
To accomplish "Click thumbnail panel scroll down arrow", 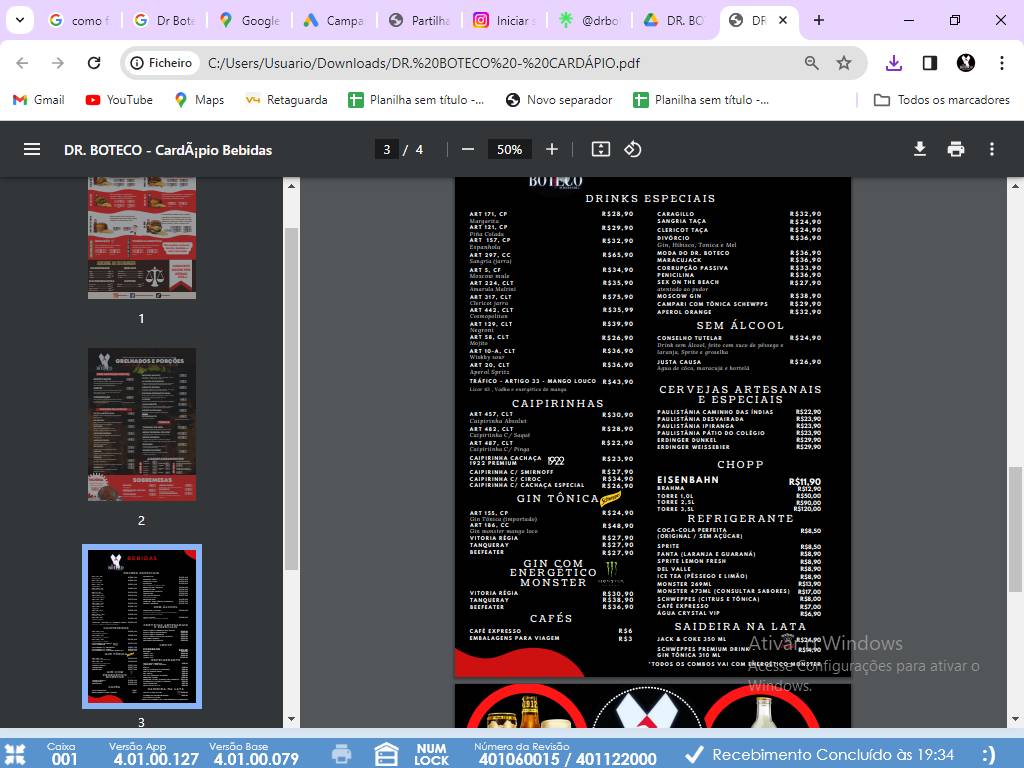I will [x=291, y=720].
